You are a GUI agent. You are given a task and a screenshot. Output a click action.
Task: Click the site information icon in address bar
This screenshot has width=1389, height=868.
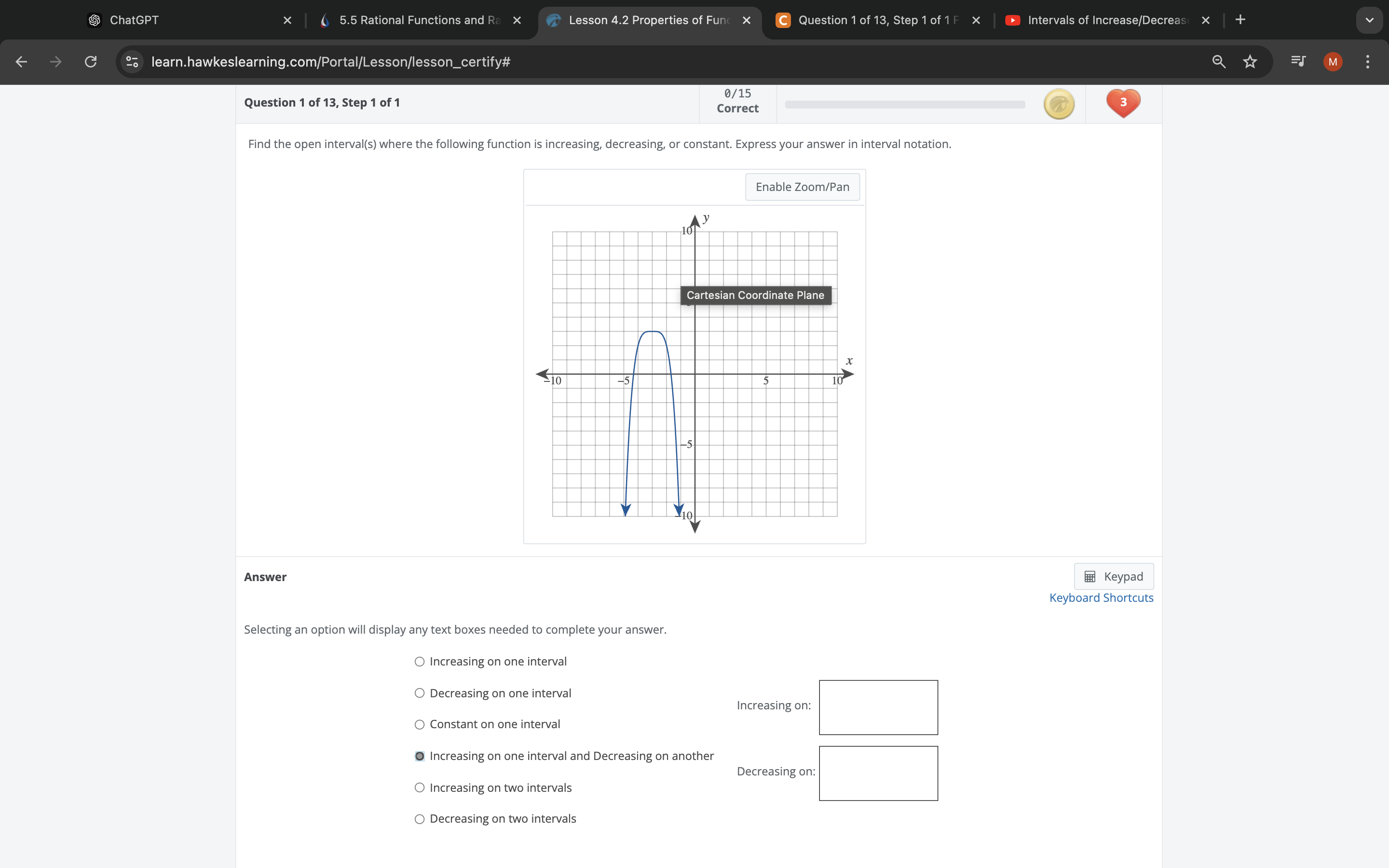pos(132,61)
